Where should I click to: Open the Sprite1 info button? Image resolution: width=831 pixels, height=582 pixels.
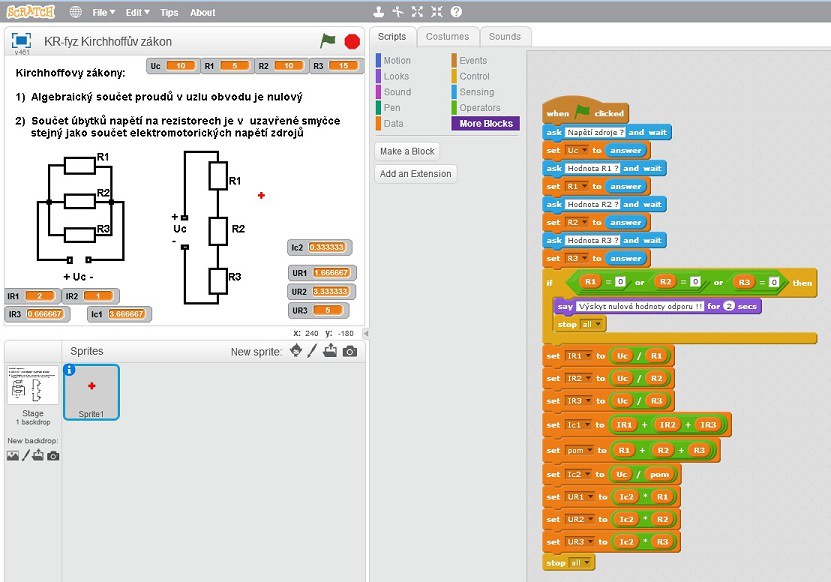70,370
